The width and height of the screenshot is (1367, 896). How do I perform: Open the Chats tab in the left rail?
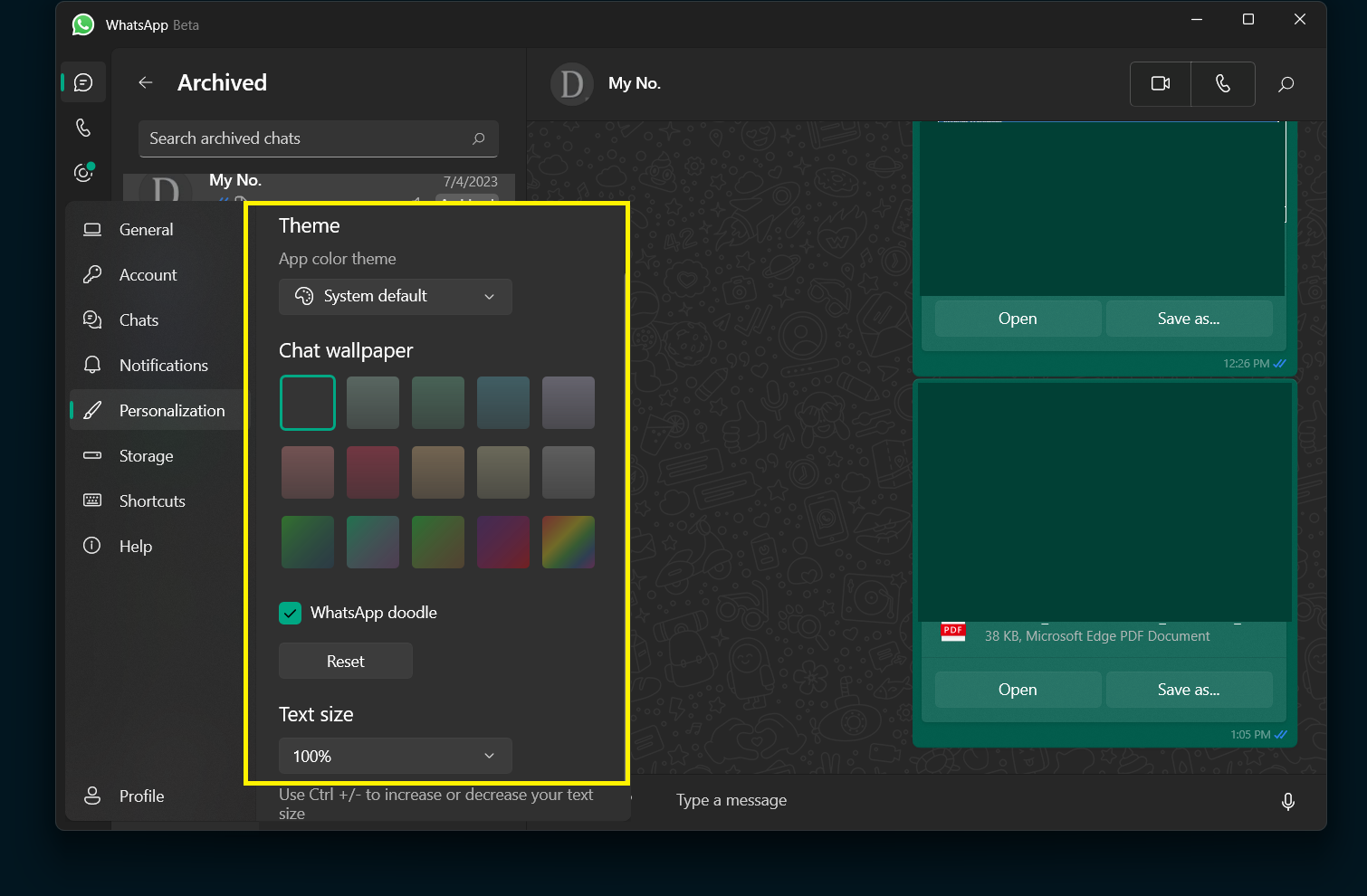83,82
